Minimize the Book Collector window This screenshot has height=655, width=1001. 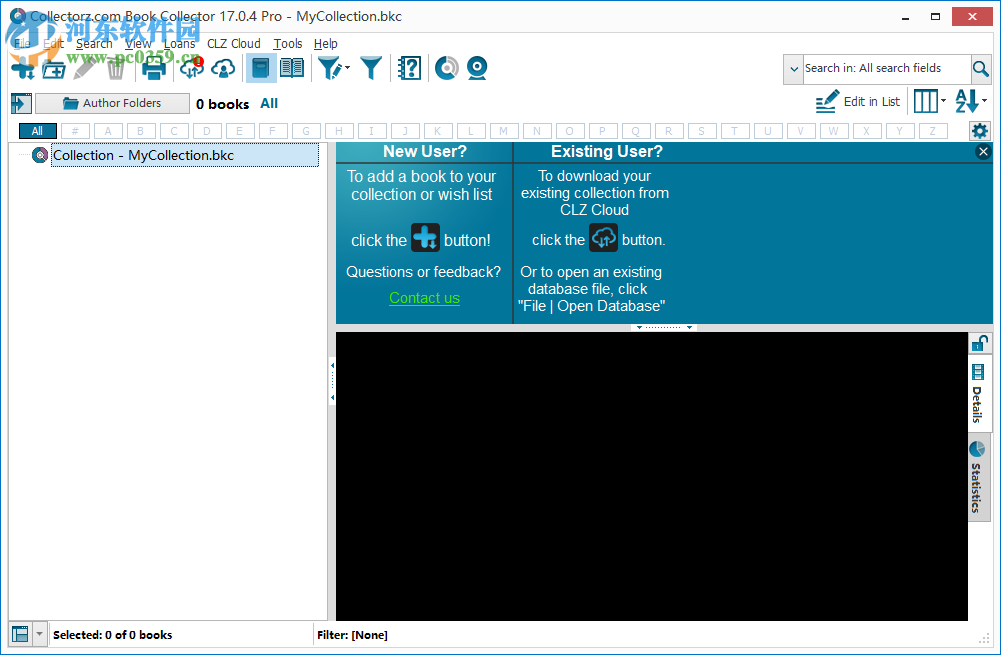tap(905, 17)
